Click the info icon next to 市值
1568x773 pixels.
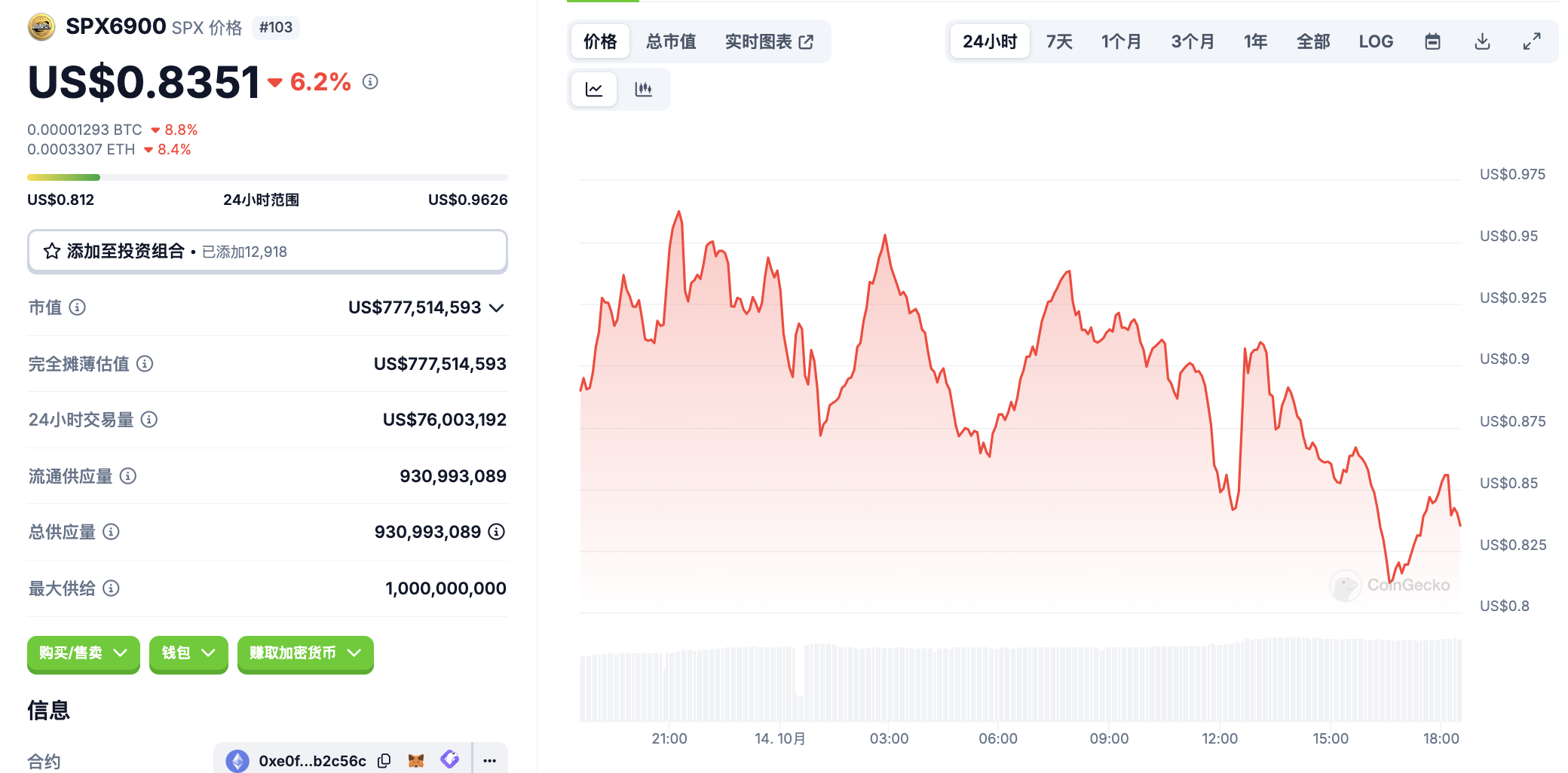pyautogui.click(x=78, y=307)
